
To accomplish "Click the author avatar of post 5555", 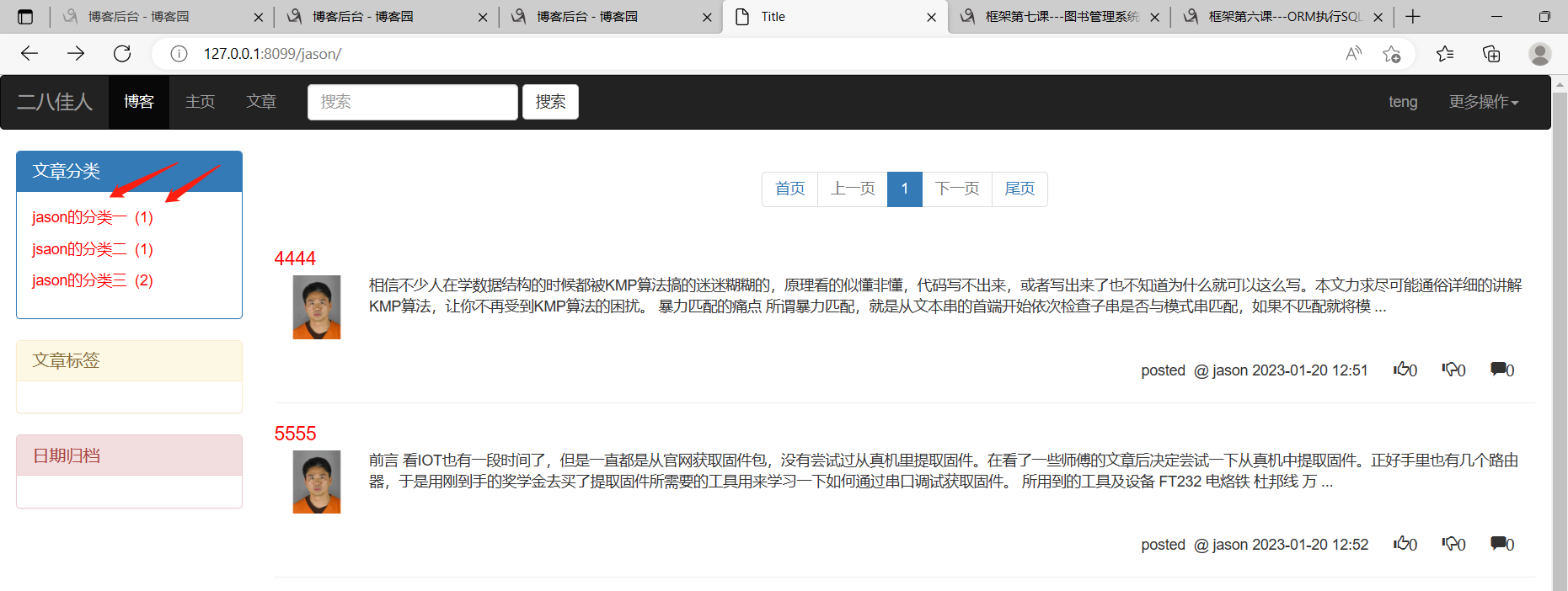I will pyautogui.click(x=317, y=482).
